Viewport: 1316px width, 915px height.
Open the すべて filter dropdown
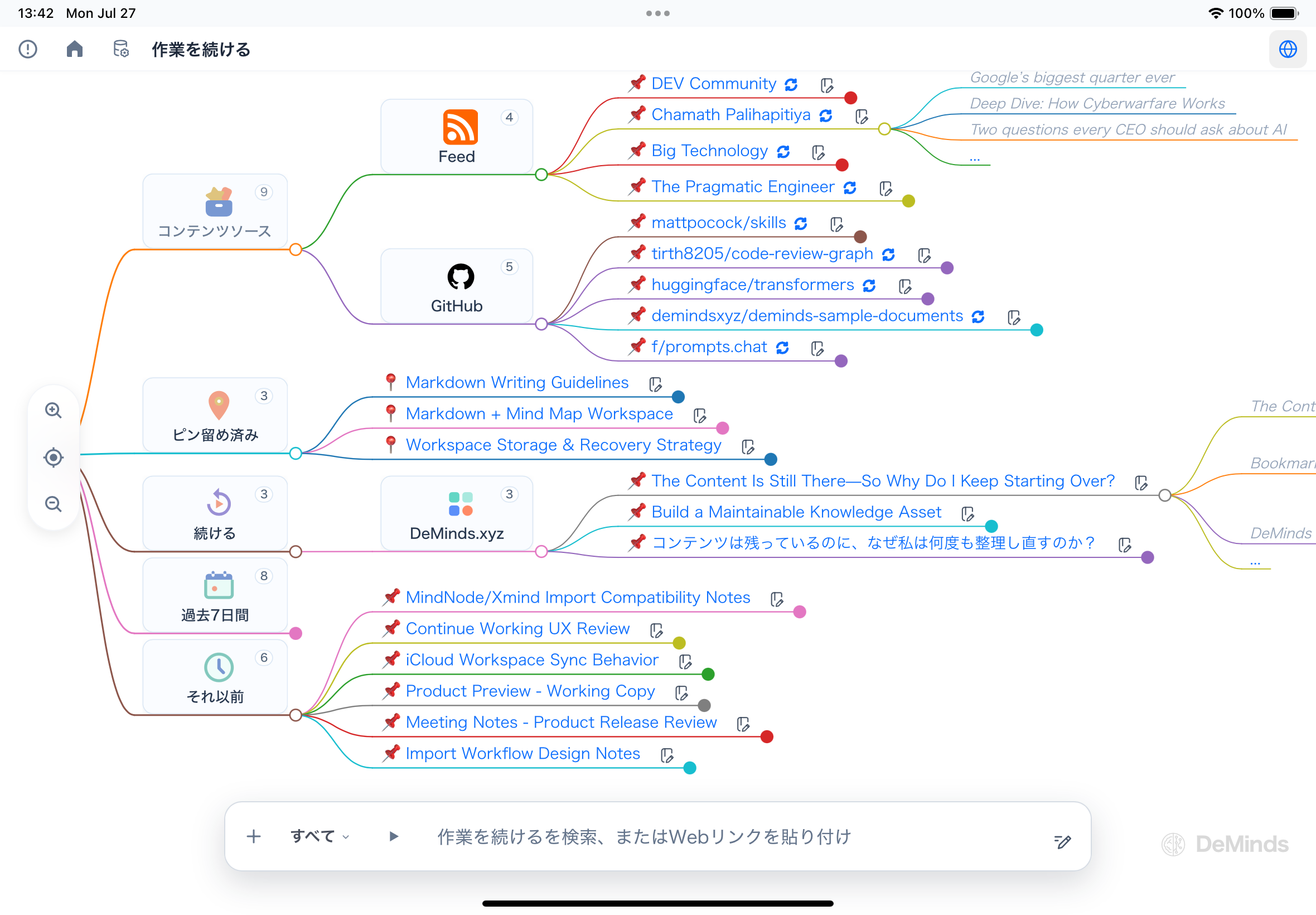coord(320,836)
